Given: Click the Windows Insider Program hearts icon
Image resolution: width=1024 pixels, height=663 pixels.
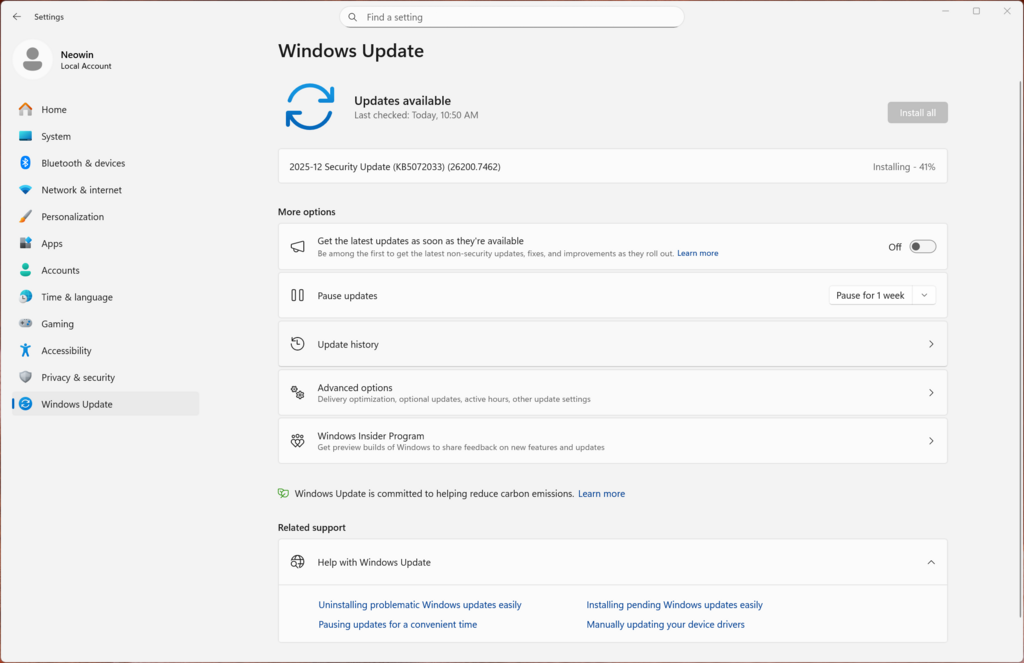Looking at the screenshot, I should tap(297, 440).
